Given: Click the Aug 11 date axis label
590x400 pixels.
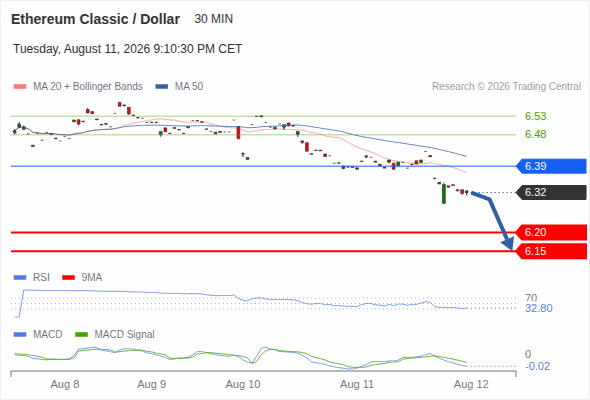Looking at the screenshot, I should [x=357, y=385].
